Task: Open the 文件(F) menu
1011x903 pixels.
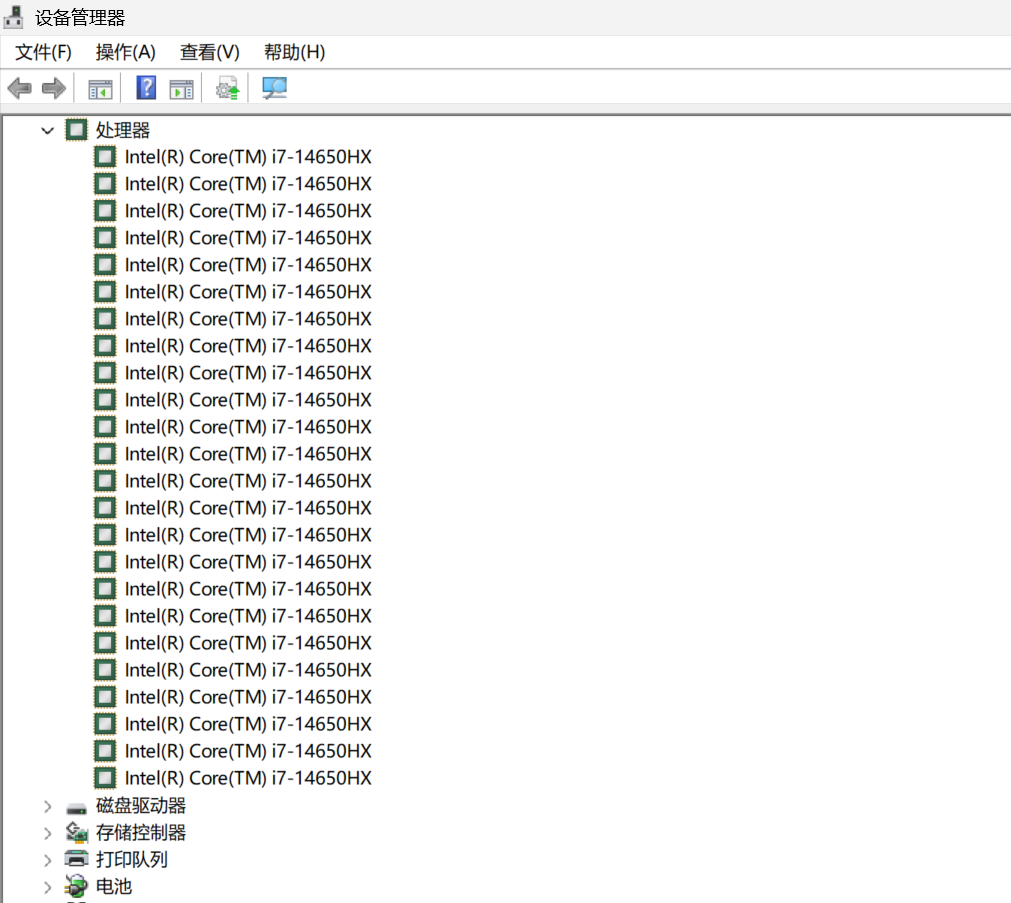Action: pos(43,52)
